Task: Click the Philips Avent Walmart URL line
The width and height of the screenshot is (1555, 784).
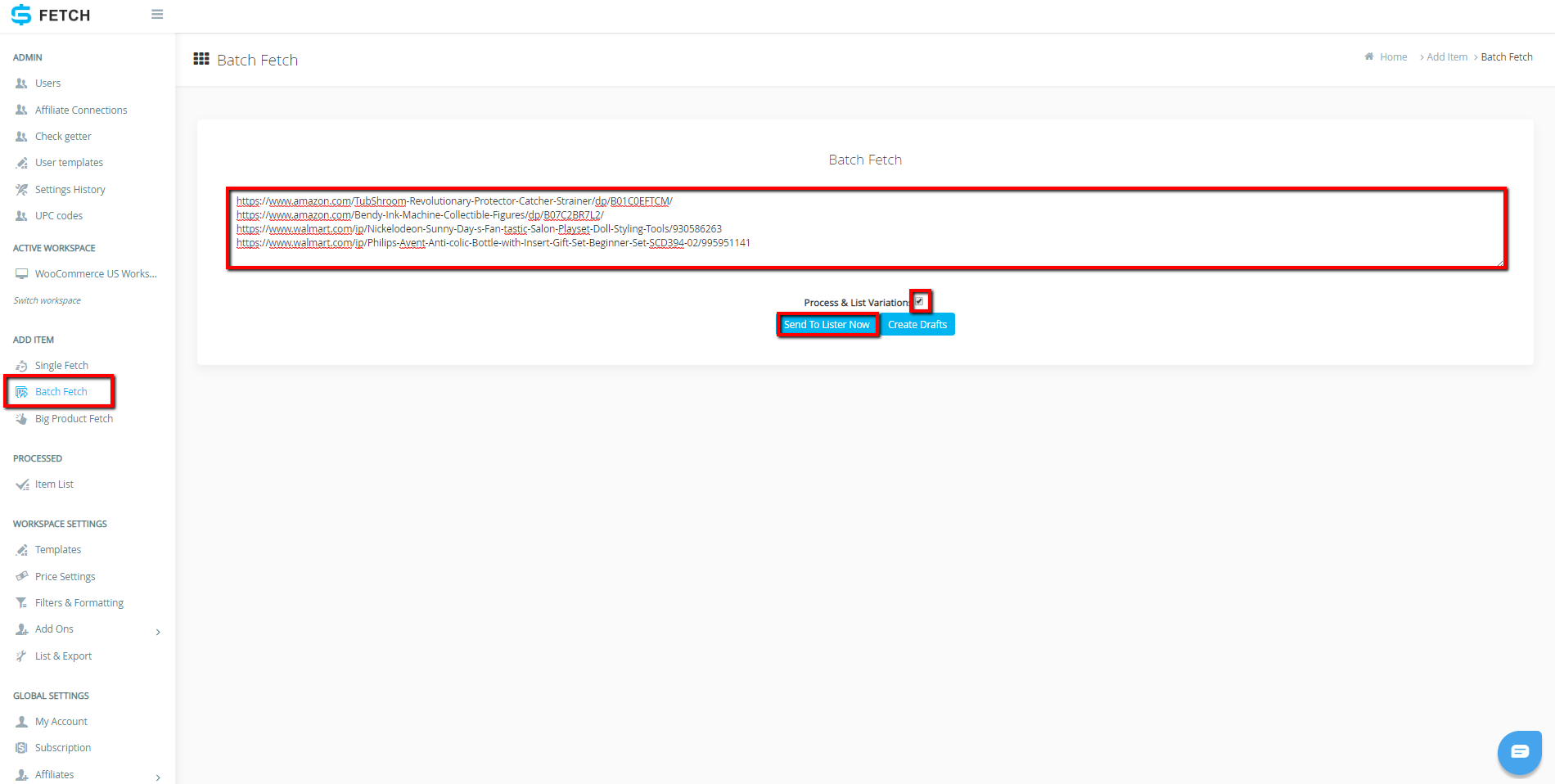Action: (494, 243)
